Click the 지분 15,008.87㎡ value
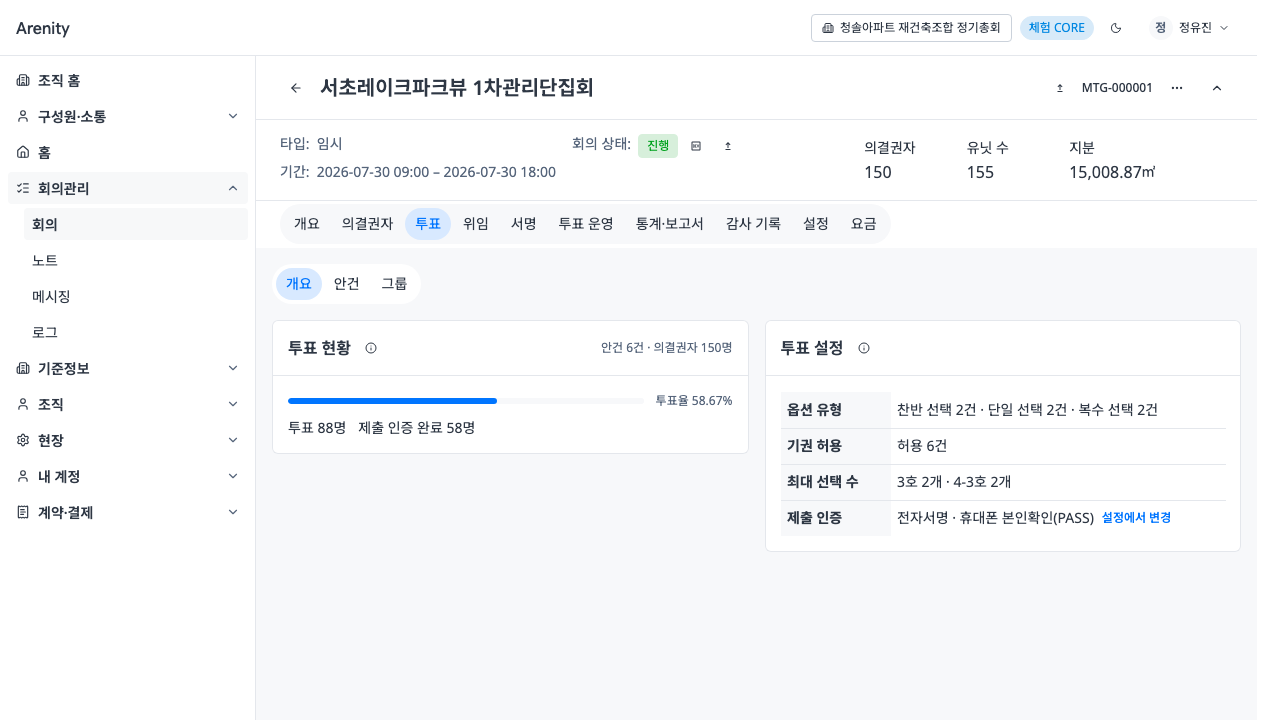This screenshot has width=1268, height=720. pos(1112,172)
